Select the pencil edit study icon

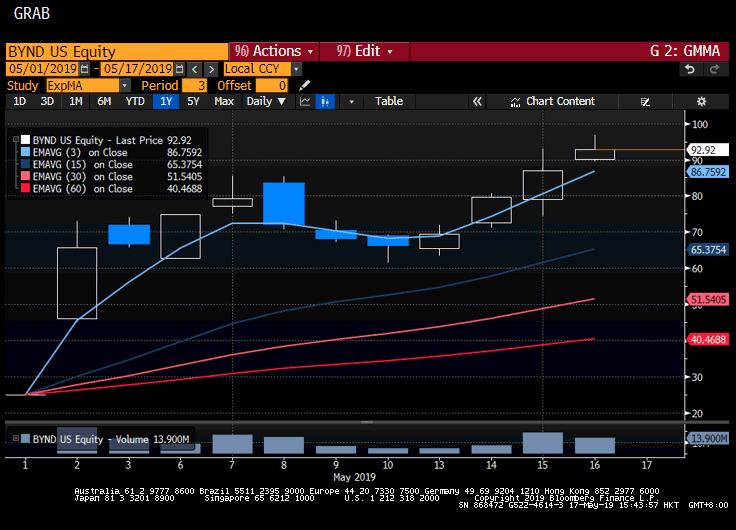304,85
